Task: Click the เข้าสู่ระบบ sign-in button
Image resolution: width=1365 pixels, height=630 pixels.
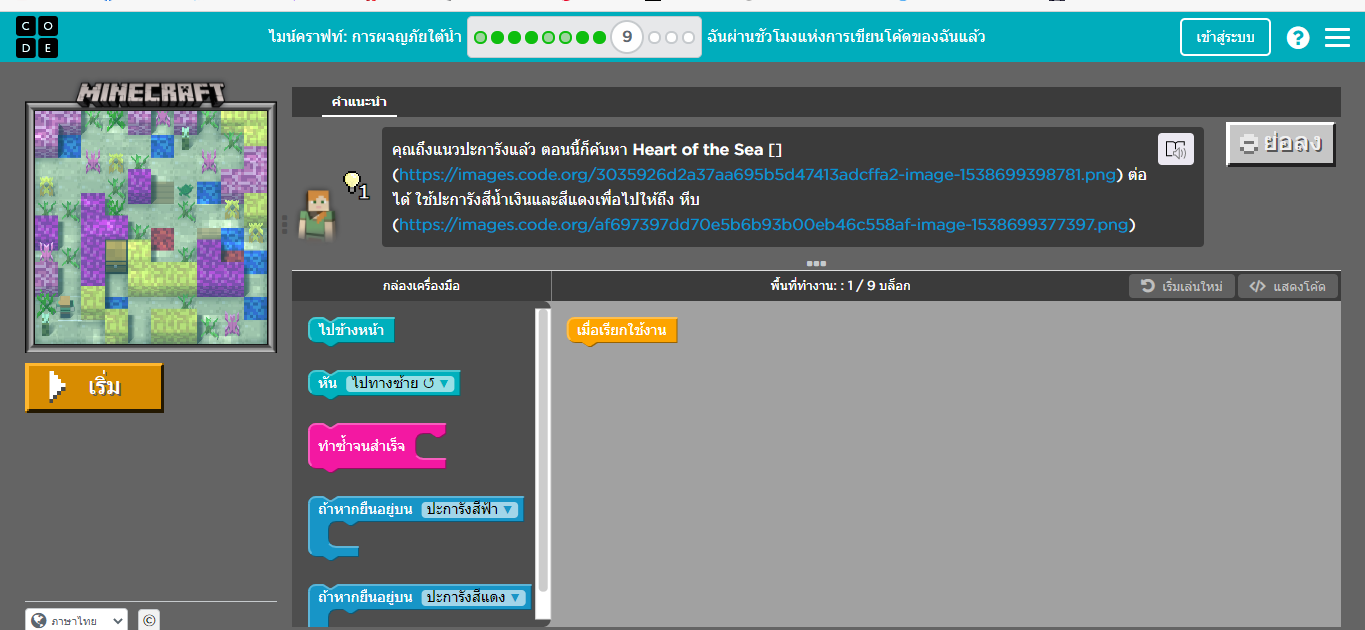Action: (x=1225, y=38)
